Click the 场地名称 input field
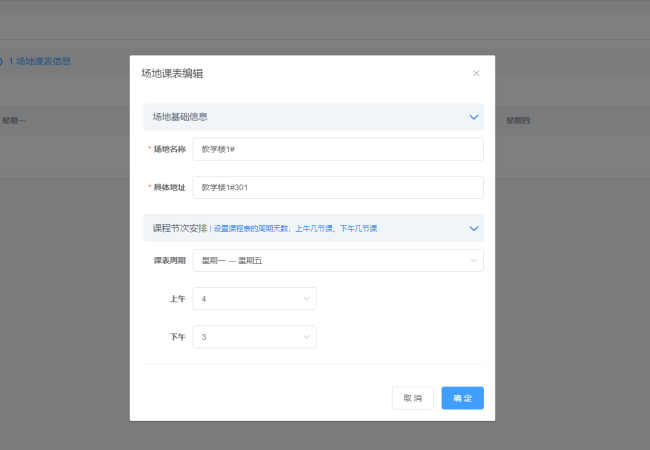The width and height of the screenshot is (650, 450). pyautogui.click(x=338, y=149)
